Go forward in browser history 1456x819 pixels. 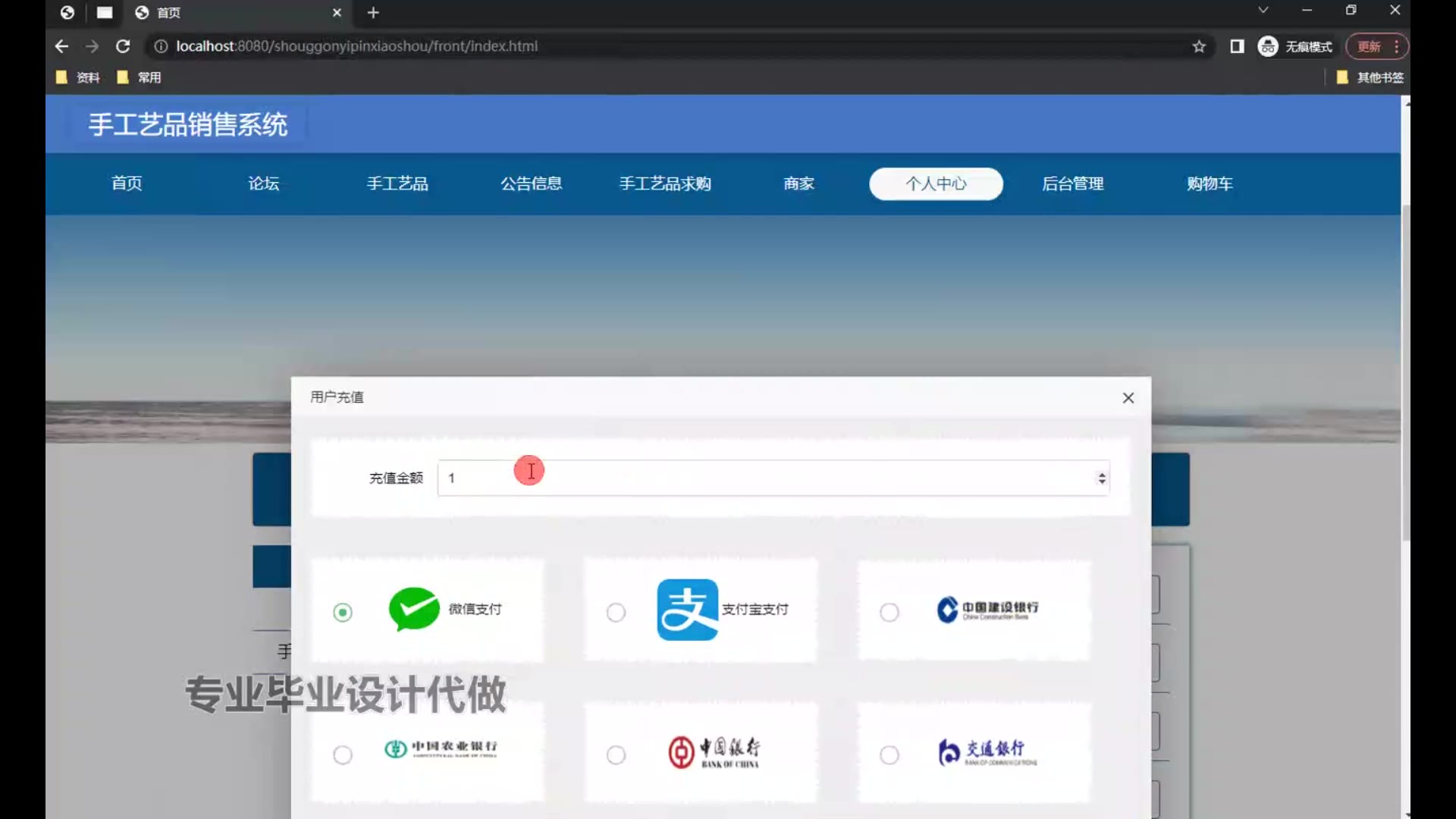pyautogui.click(x=92, y=46)
